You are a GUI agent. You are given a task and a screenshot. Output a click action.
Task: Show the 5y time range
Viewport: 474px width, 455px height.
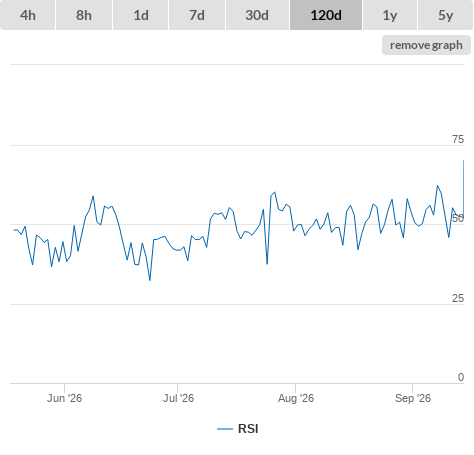click(445, 15)
